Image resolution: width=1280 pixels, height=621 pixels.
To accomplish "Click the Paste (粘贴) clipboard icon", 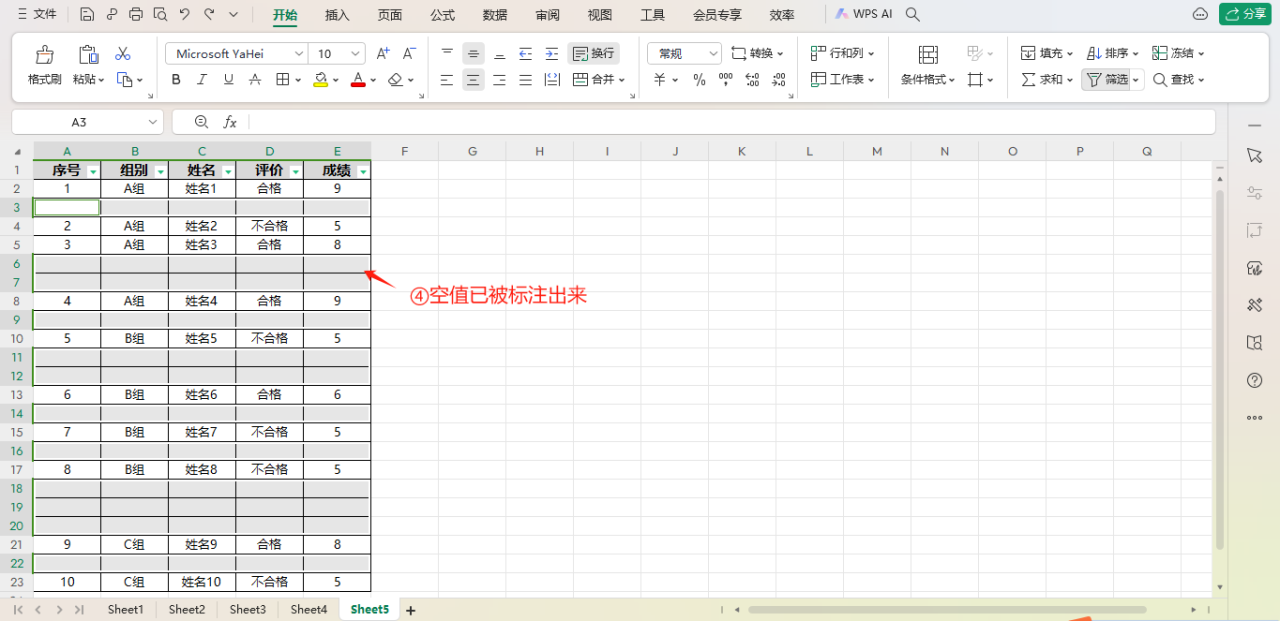I will [88, 55].
